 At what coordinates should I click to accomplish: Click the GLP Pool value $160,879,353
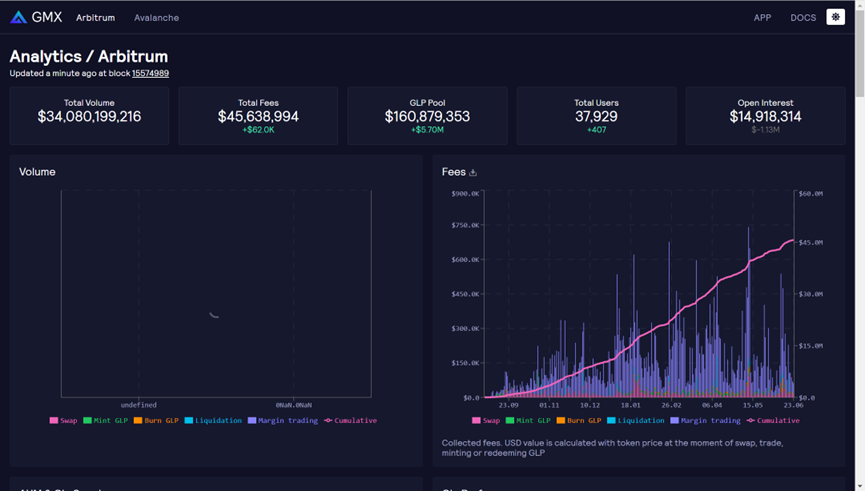click(428, 116)
